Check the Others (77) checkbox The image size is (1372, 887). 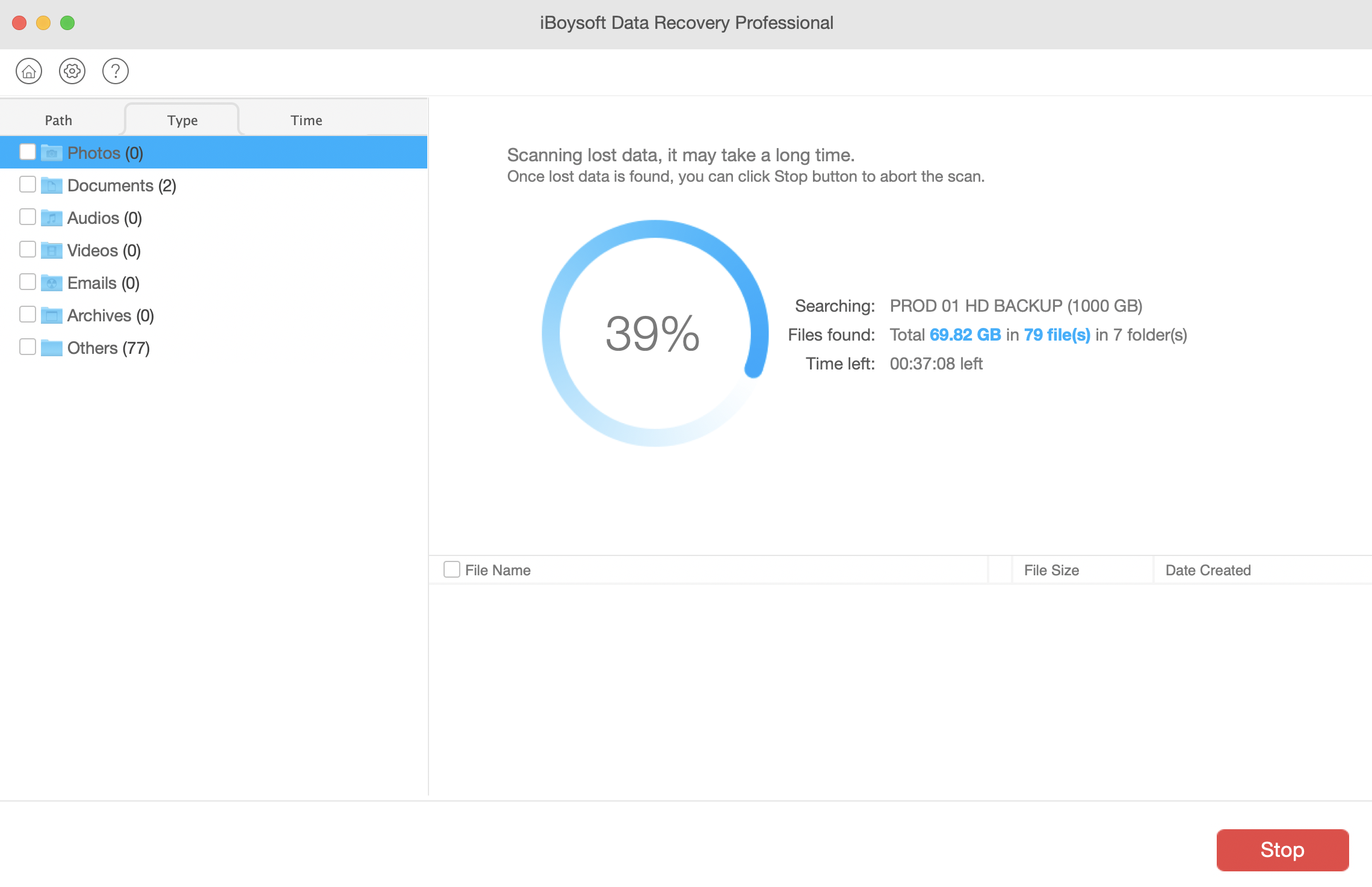click(28, 347)
